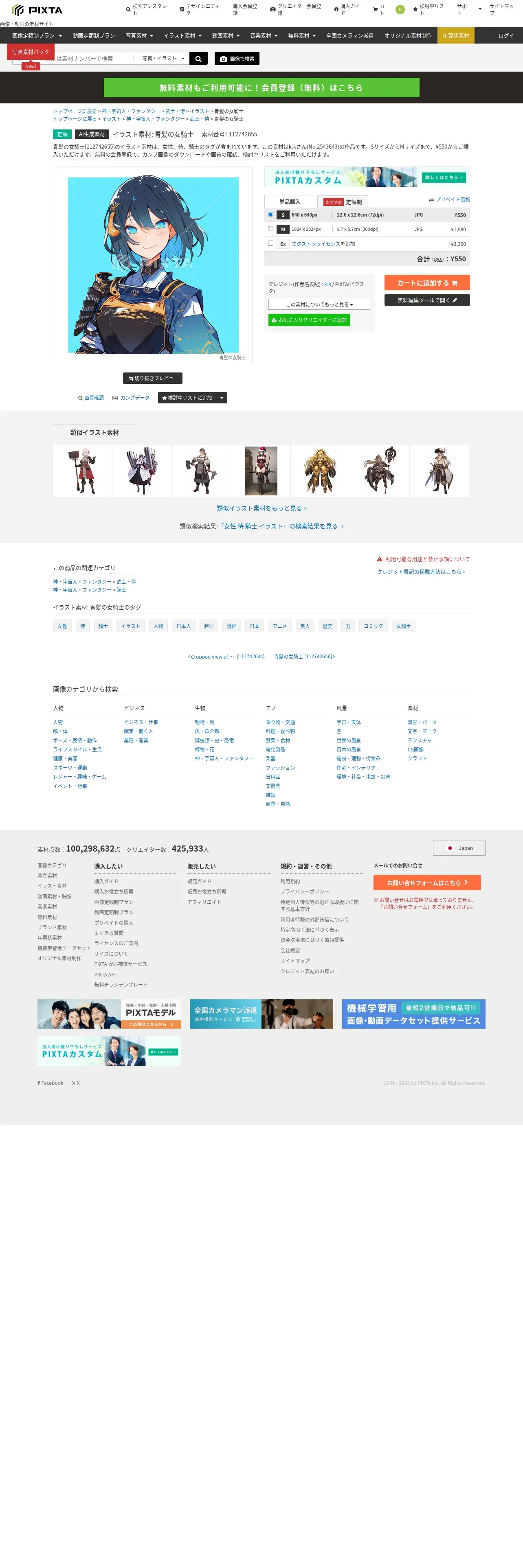Open the 購入ガイド purchase guide
The height and width of the screenshot is (1568, 523).
point(347,9)
